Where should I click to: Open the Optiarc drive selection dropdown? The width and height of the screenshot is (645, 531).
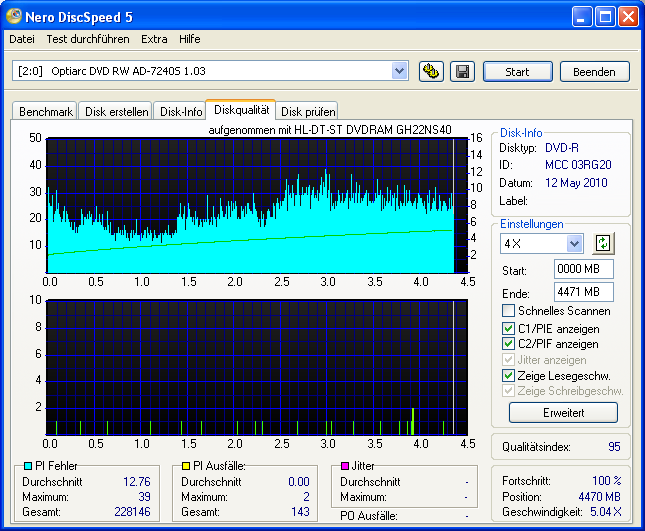coord(399,71)
